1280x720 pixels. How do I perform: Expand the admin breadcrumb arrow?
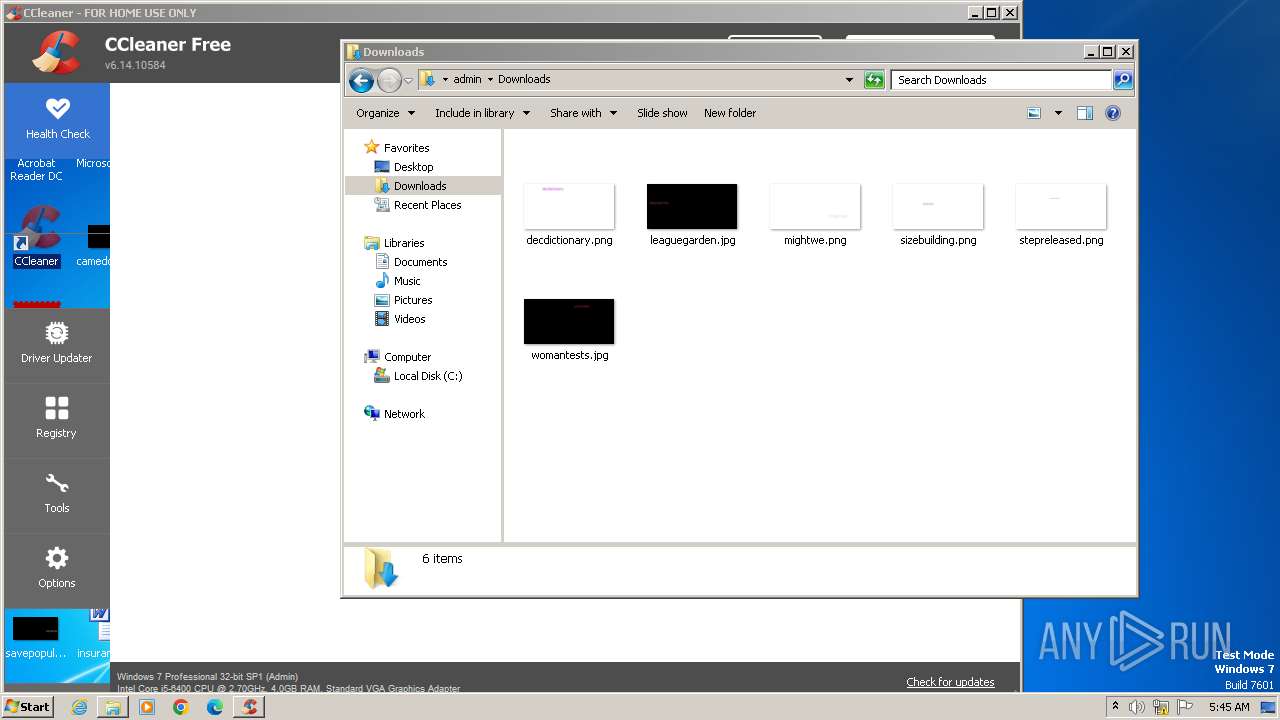[490, 80]
